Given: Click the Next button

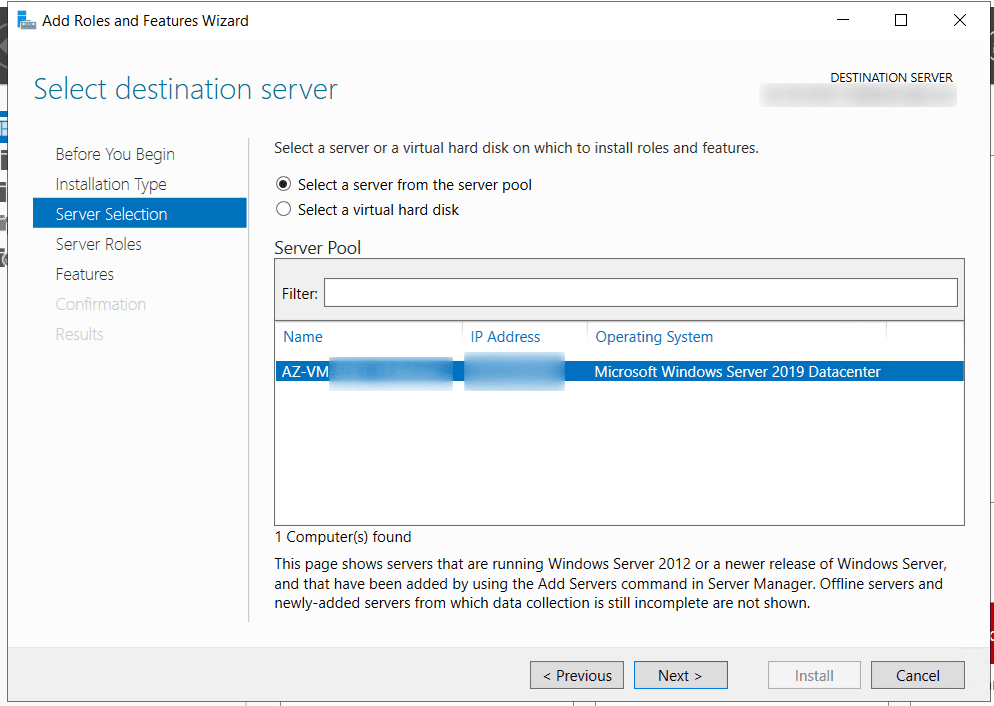Looking at the screenshot, I should 680,675.
